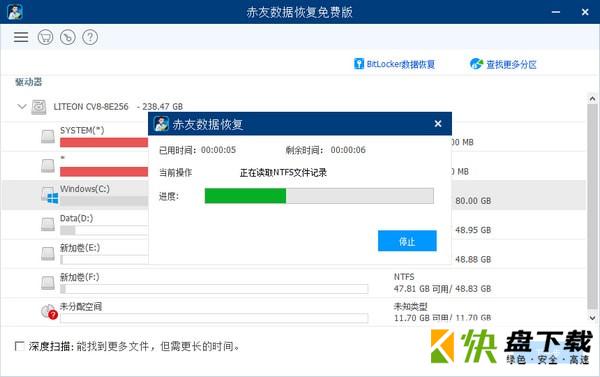600x377 pixels.
Task: Enable the 深度扫描 checkbox
Action: [19, 346]
